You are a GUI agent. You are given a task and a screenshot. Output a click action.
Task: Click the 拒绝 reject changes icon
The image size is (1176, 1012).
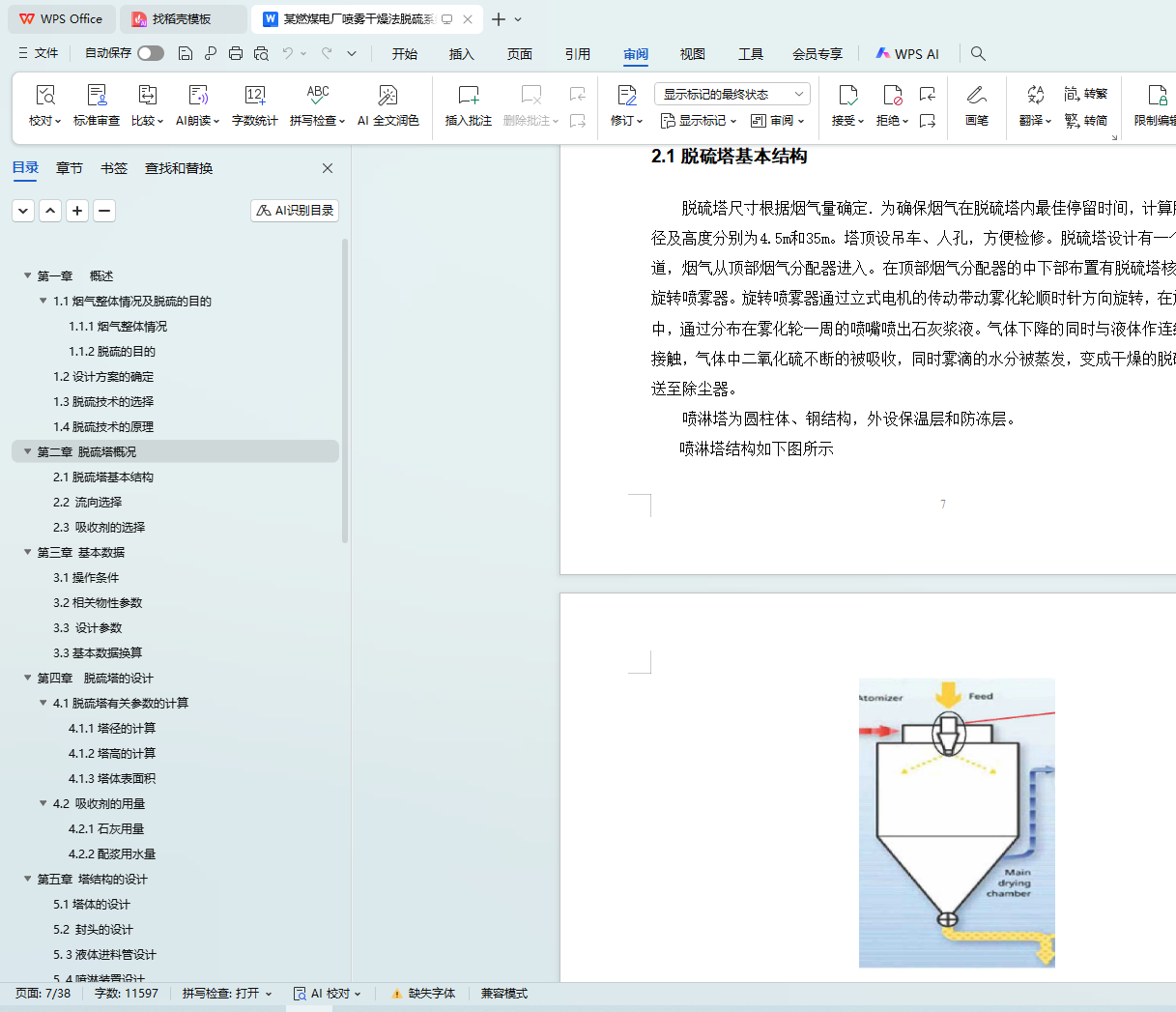892,95
